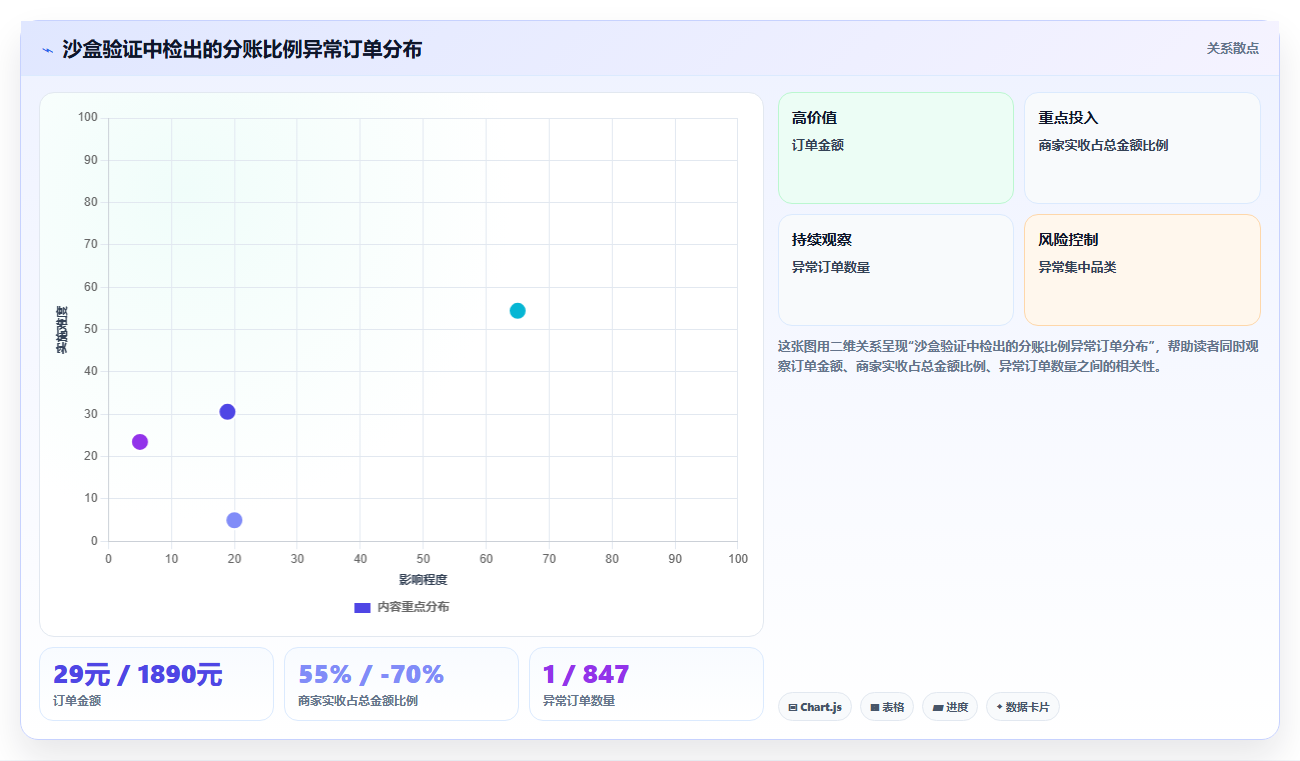Click the chart title heading text

pos(242,49)
